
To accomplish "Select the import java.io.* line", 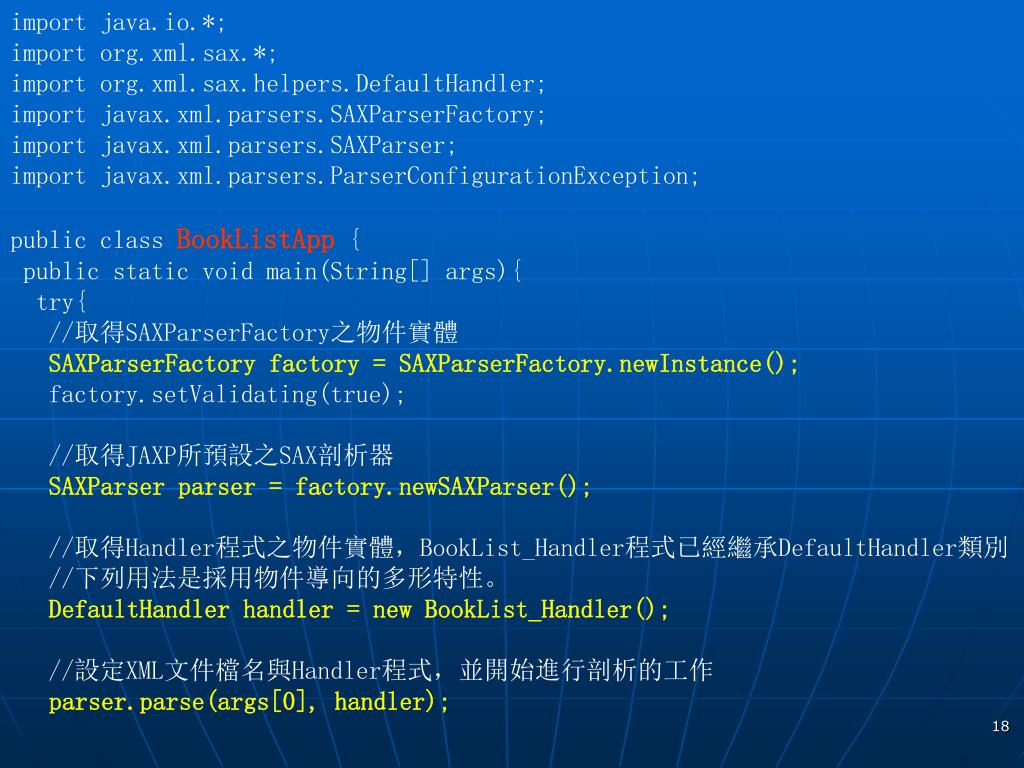I will pos(118,23).
